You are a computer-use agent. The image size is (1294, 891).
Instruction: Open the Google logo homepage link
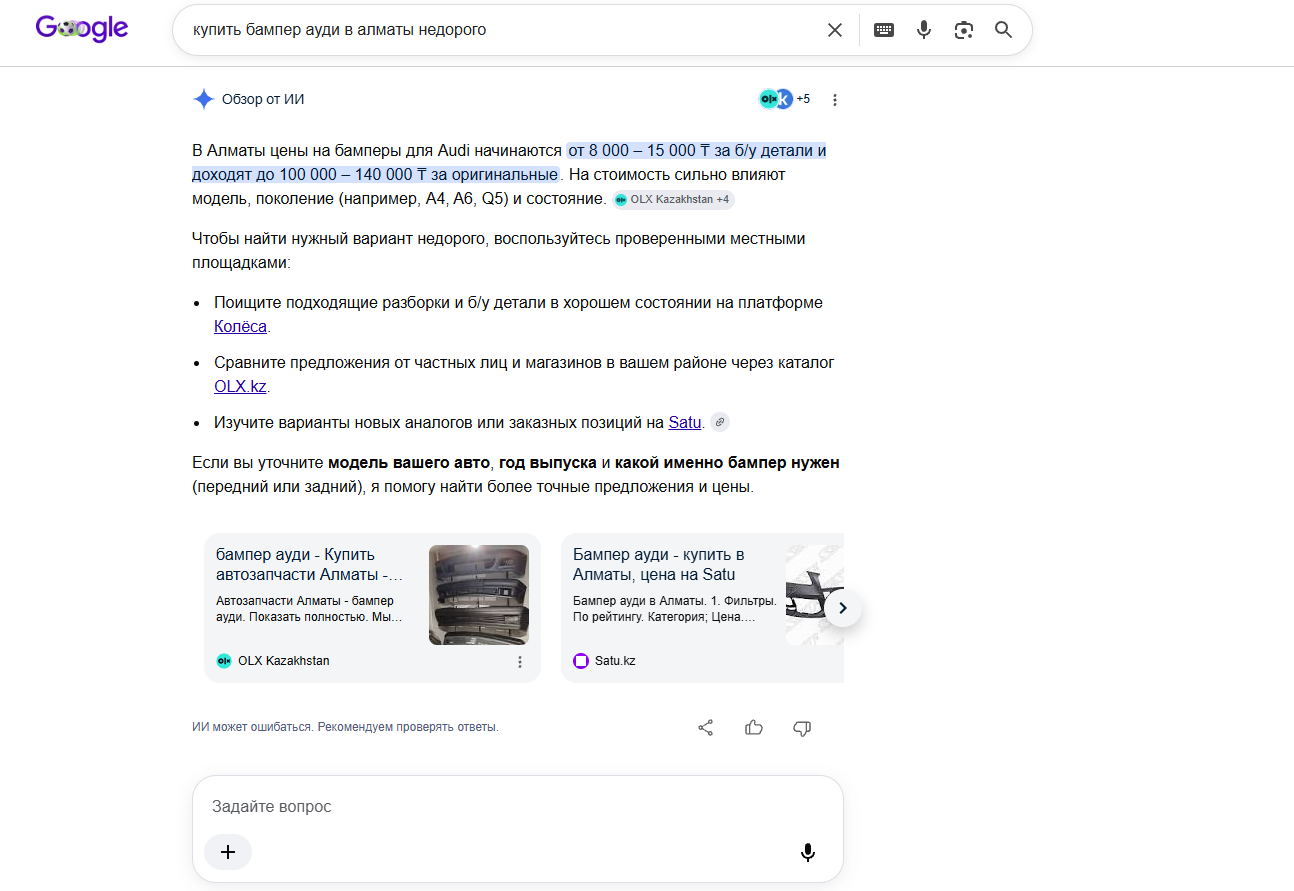[82, 29]
